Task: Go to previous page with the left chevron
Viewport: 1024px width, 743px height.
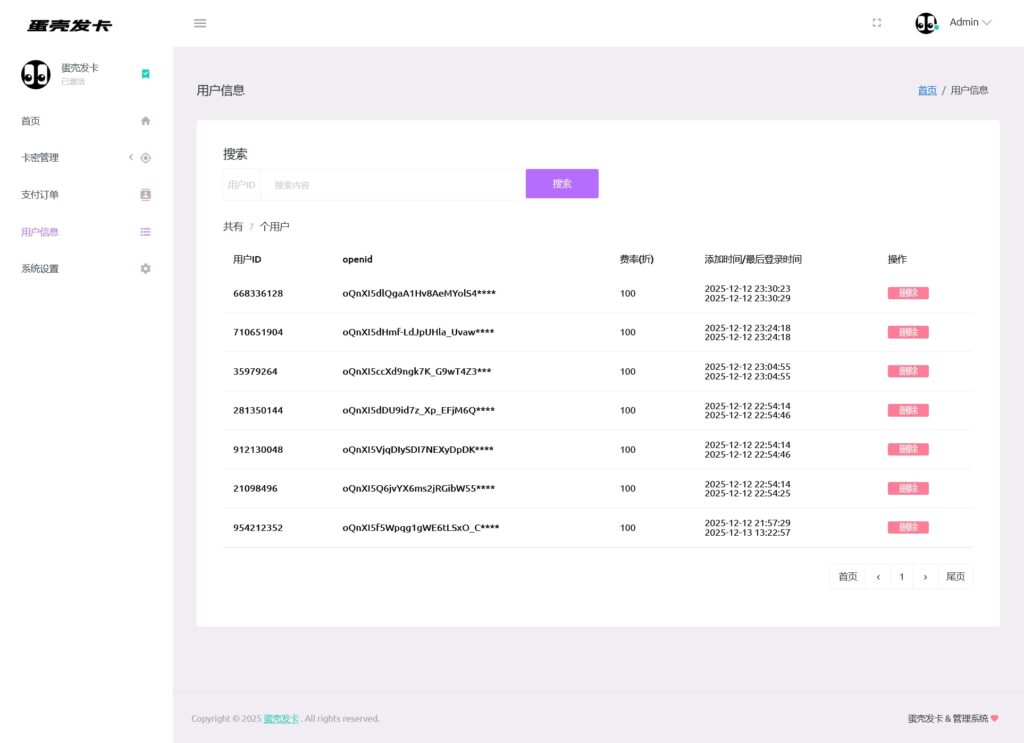Action: tap(878, 577)
